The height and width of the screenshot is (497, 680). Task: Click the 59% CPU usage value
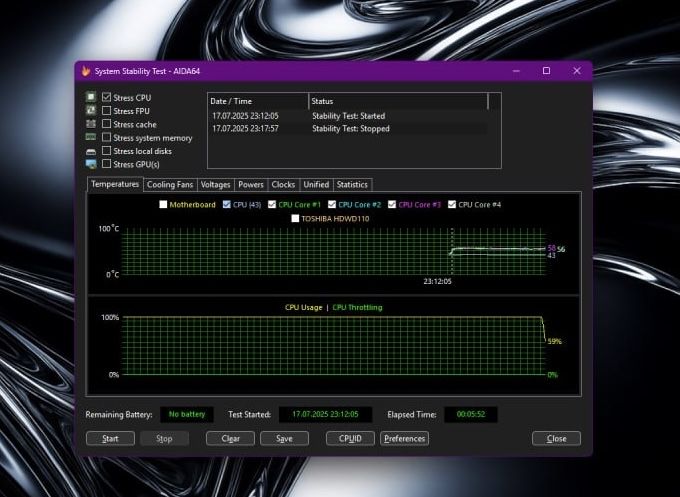555,341
